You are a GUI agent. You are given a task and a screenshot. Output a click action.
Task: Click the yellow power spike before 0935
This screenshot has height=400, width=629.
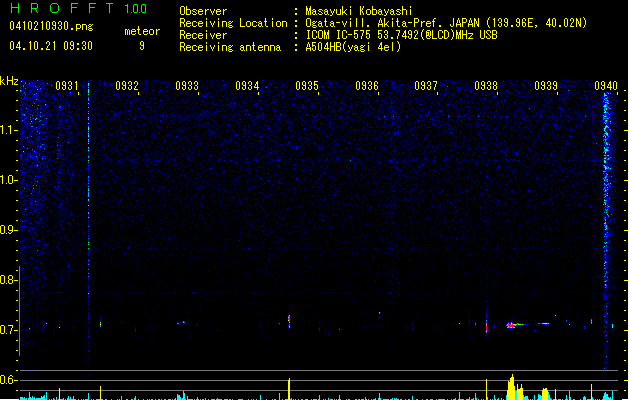tap(289, 388)
